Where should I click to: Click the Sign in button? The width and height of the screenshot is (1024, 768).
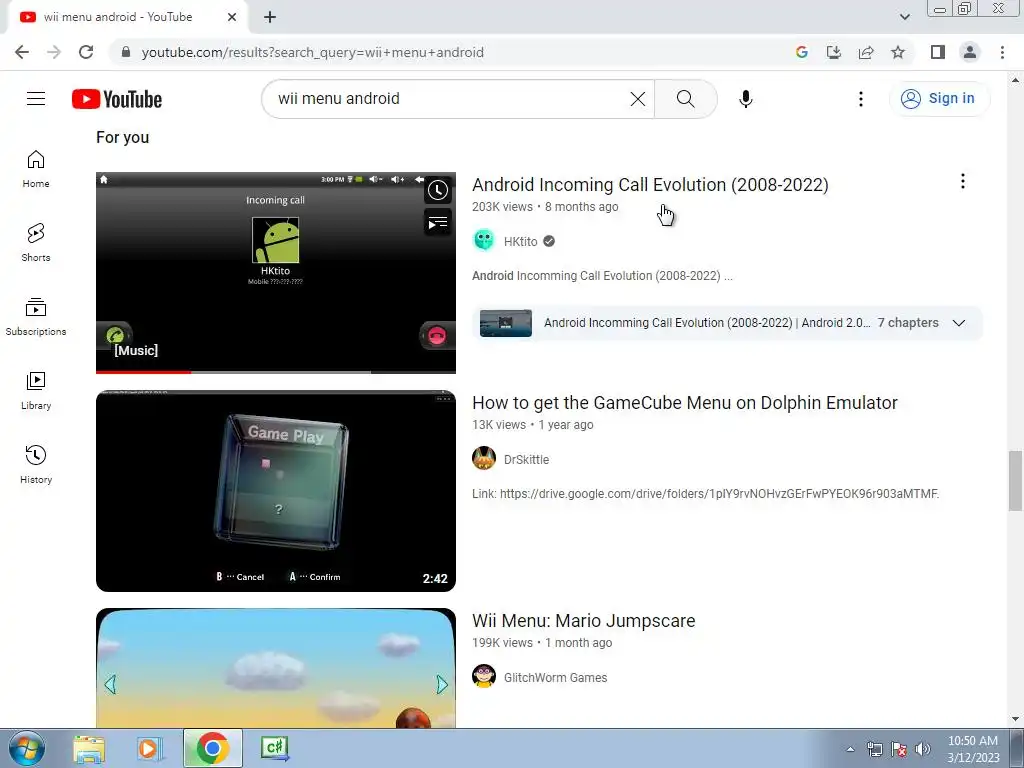tap(939, 99)
